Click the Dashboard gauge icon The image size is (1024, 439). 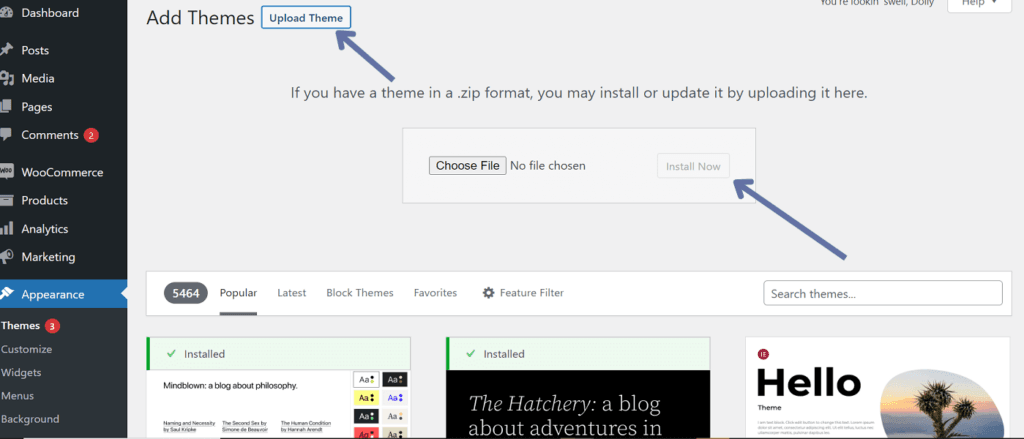click(6, 13)
